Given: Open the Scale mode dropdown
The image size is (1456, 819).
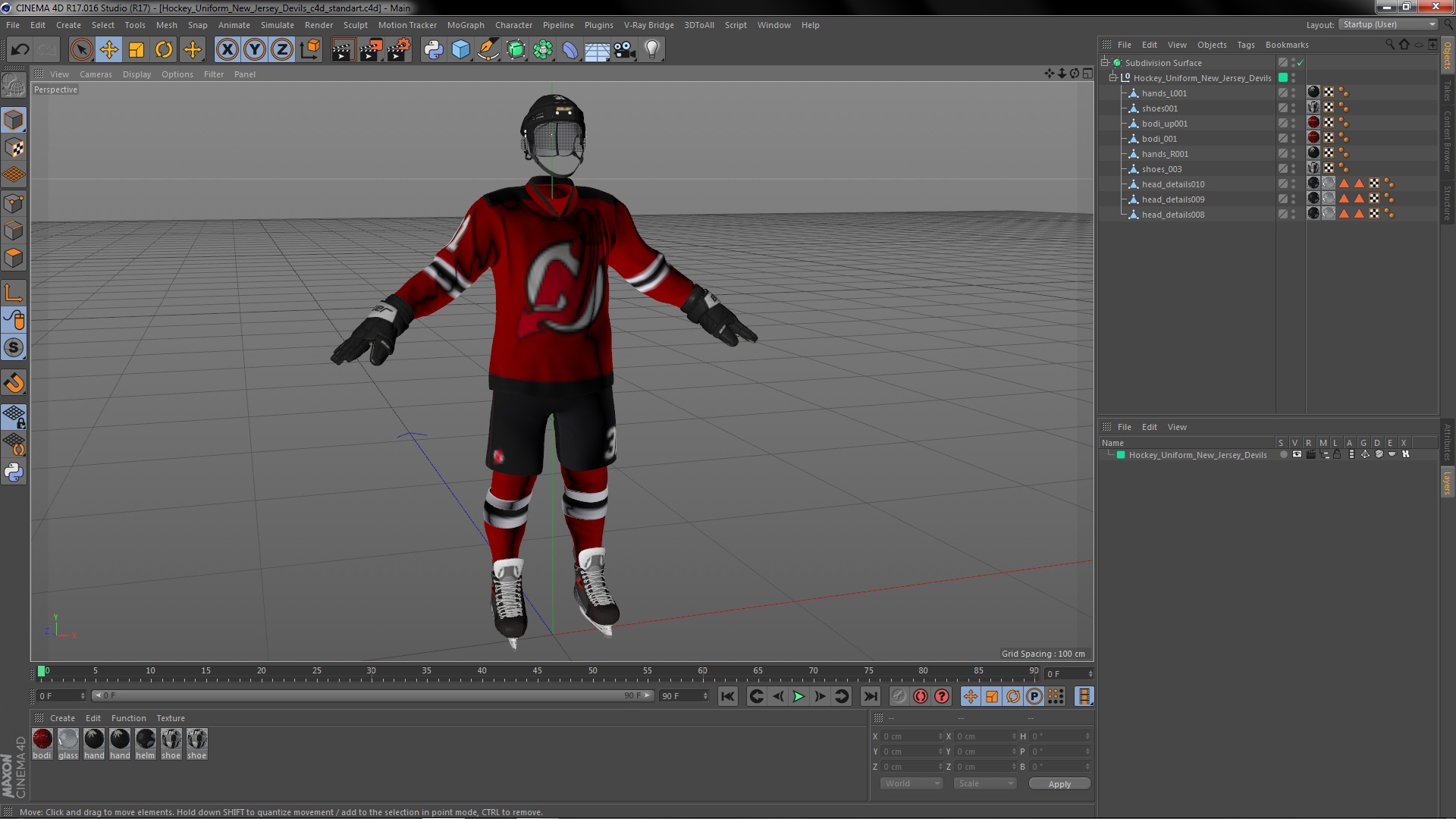Looking at the screenshot, I should tap(984, 783).
